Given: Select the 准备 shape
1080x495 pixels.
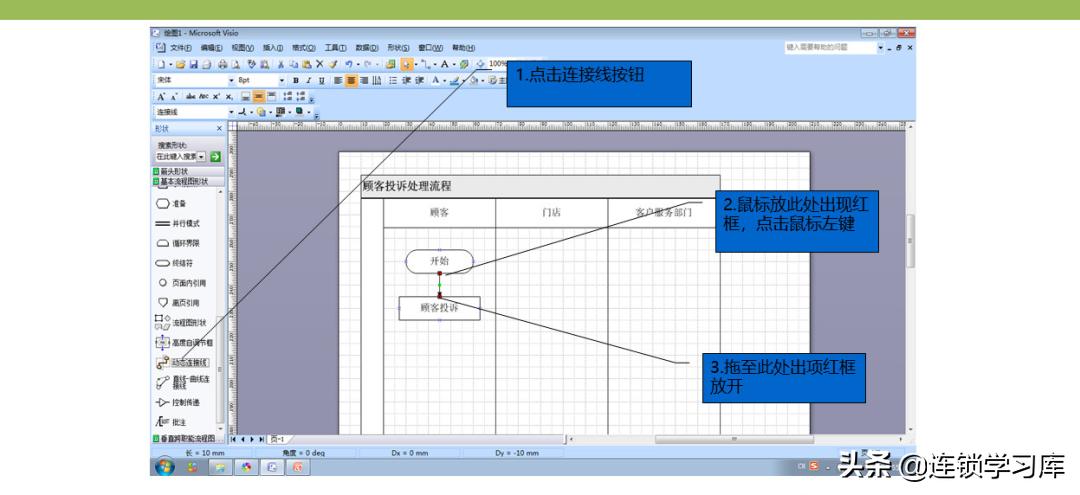Looking at the screenshot, I should (x=172, y=204).
